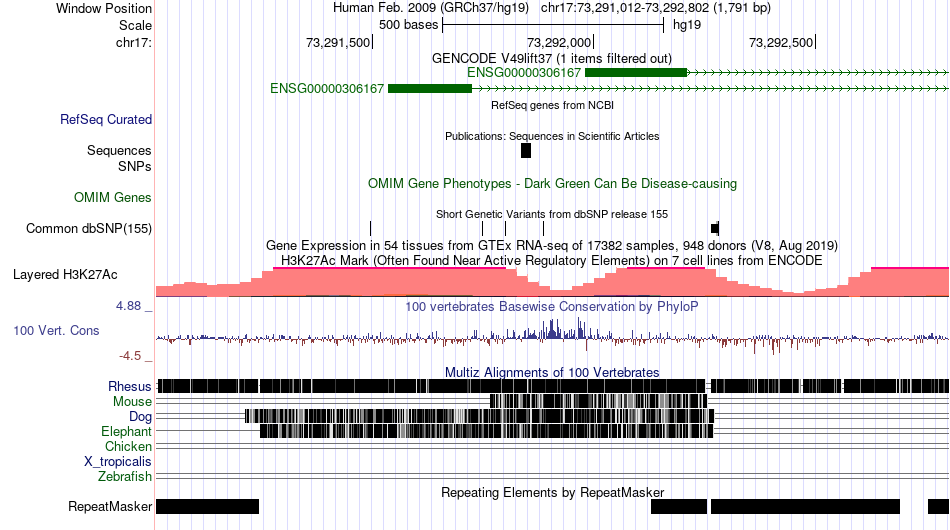Click the Multiz Alignments of 100 Vertebrates title
950x530 pixels.
coord(552,372)
